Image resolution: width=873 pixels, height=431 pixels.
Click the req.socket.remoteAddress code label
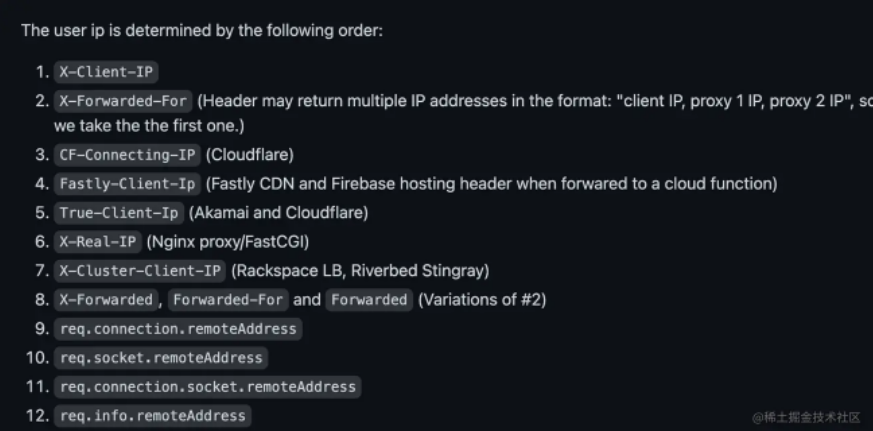[161, 358]
